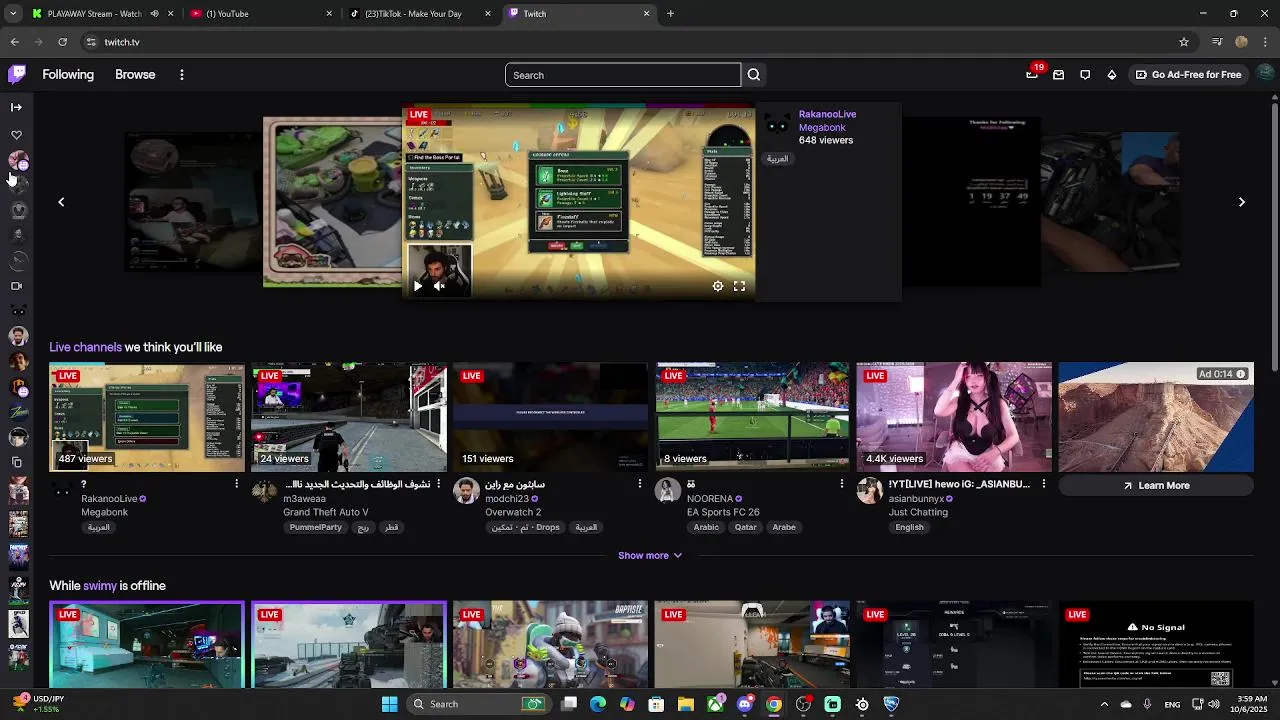Play the featured stream video

[418, 286]
